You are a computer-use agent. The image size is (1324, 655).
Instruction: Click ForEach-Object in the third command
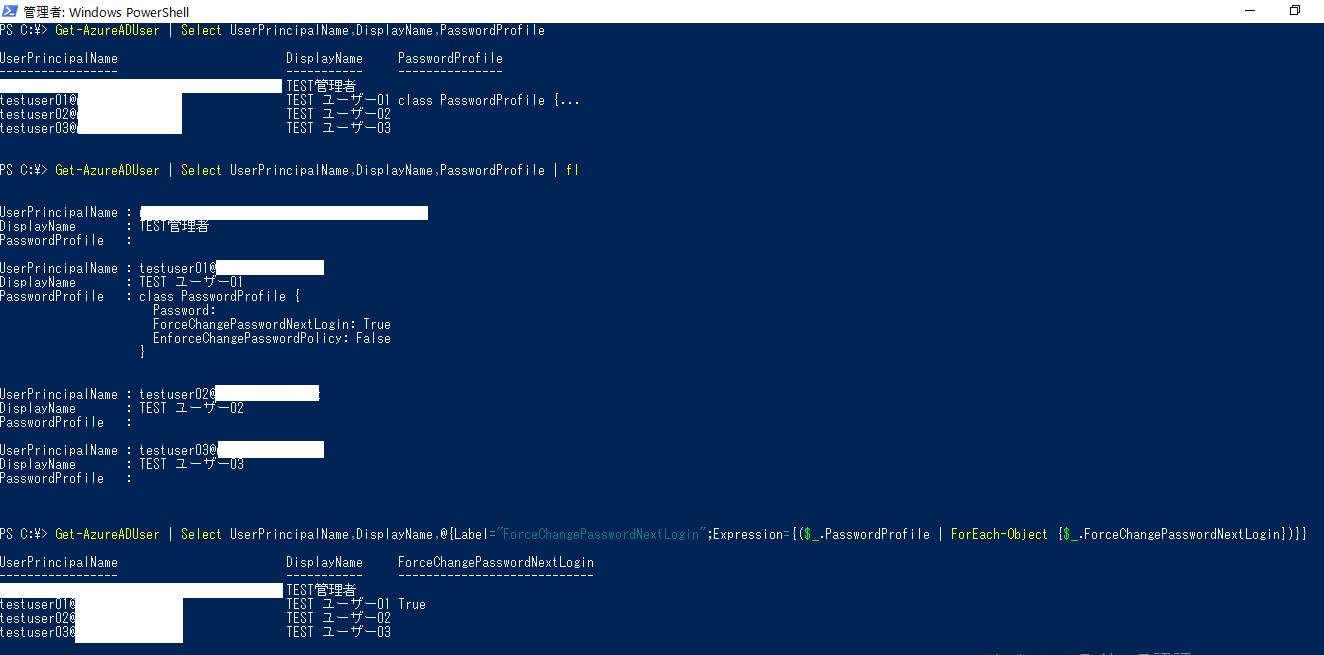coord(999,535)
